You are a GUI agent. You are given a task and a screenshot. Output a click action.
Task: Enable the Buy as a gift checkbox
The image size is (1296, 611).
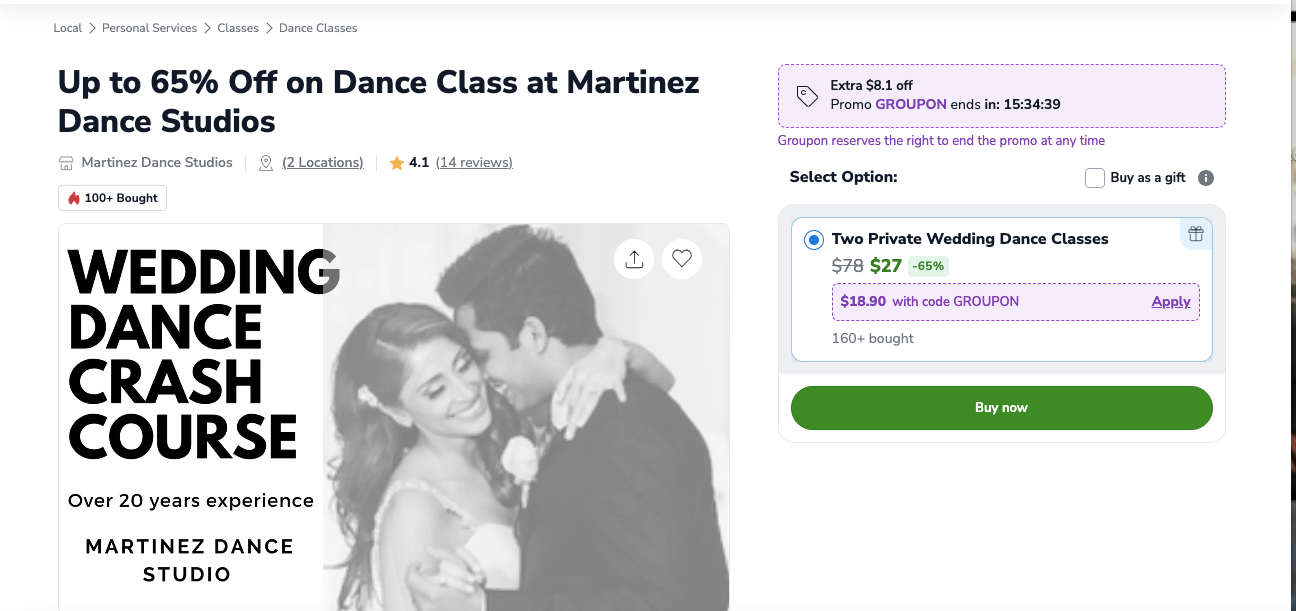click(x=1095, y=178)
